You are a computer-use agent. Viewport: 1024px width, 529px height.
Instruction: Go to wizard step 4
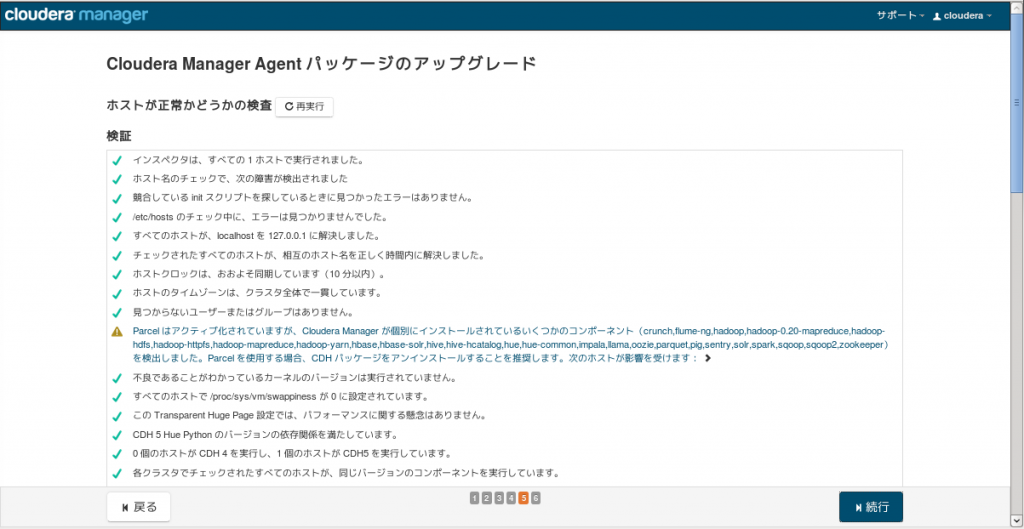pyautogui.click(x=511, y=498)
